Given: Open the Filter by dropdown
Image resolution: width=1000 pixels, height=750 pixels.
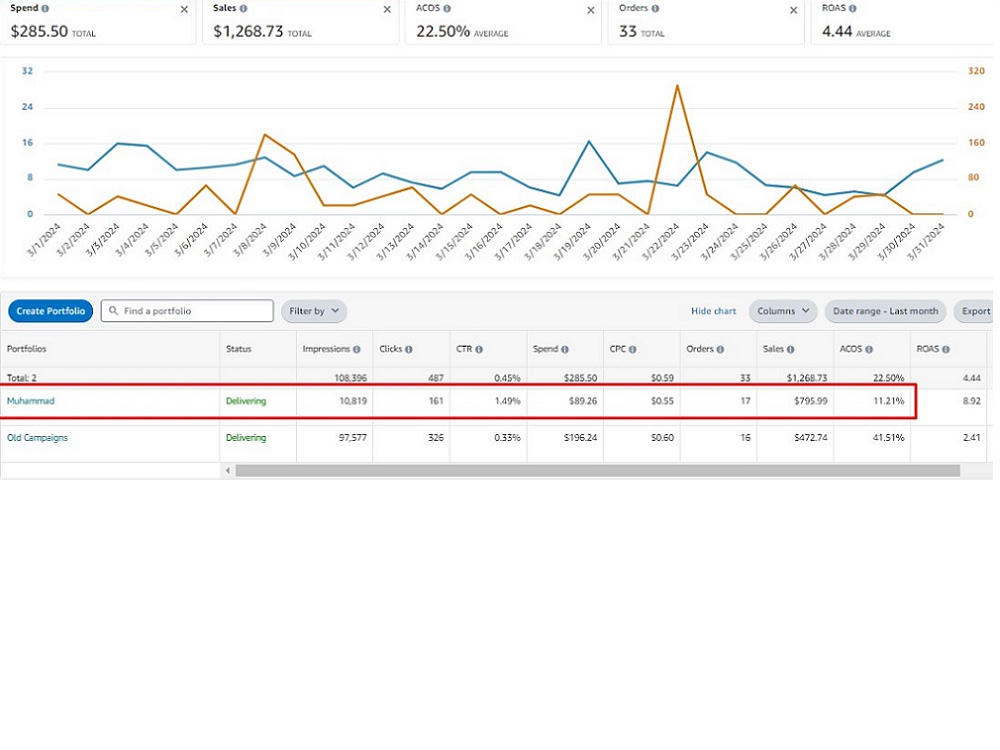Looking at the screenshot, I should [x=314, y=311].
